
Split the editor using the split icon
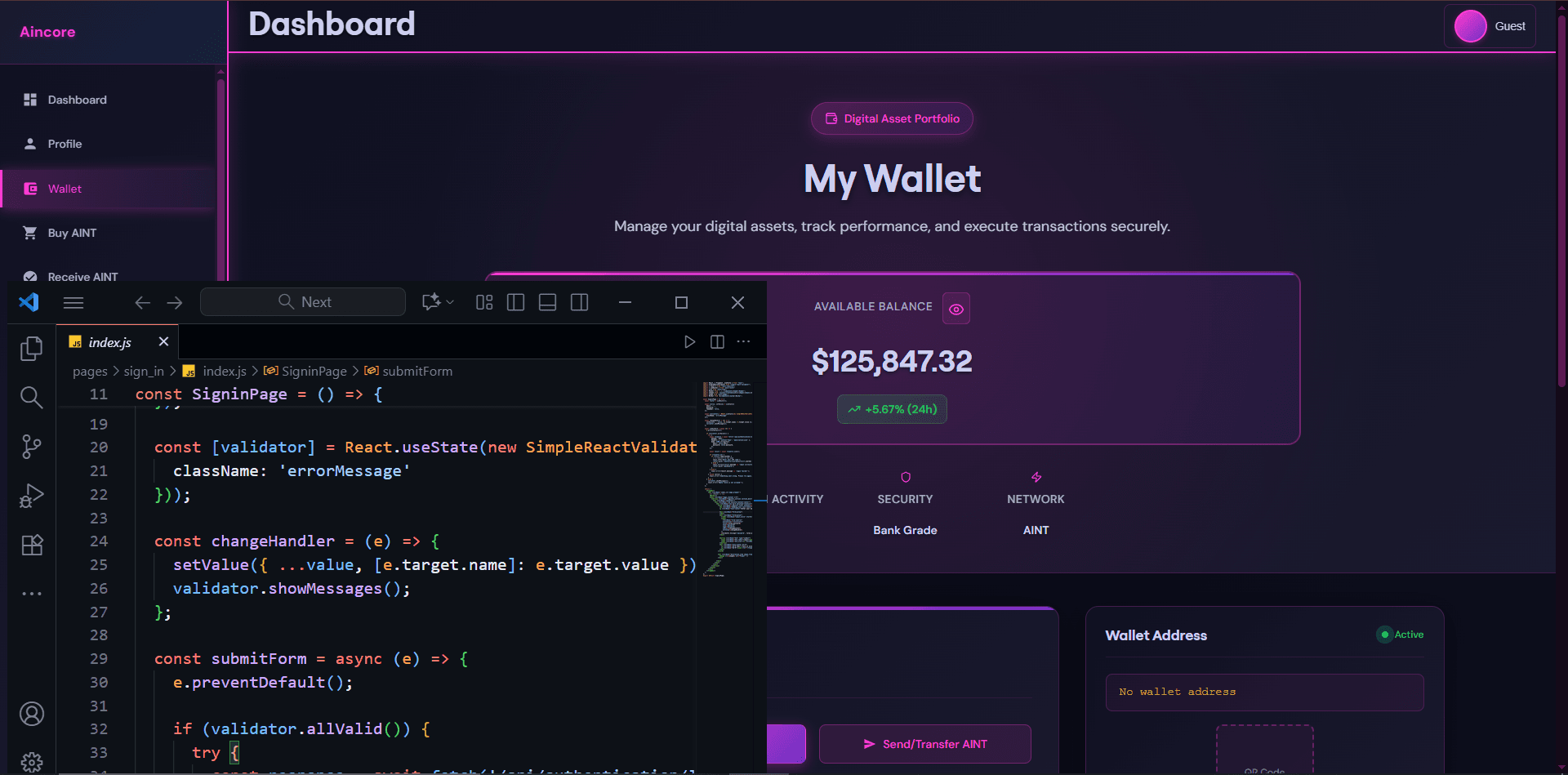pyautogui.click(x=718, y=341)
